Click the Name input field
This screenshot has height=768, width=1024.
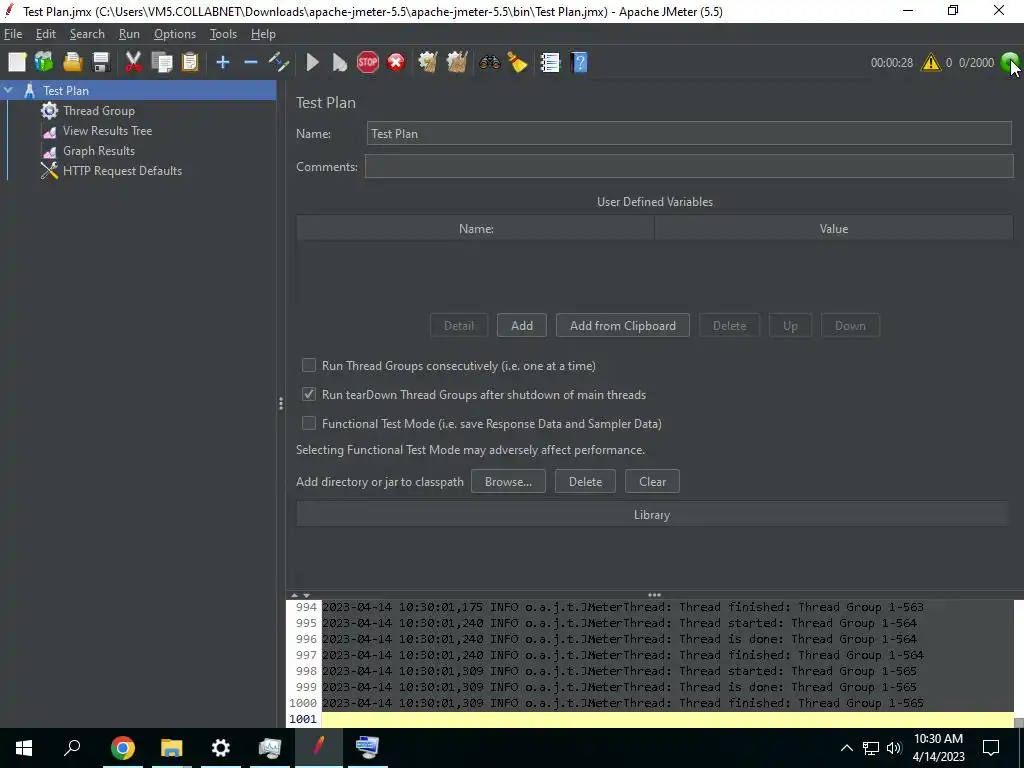(x=689, y=134)
